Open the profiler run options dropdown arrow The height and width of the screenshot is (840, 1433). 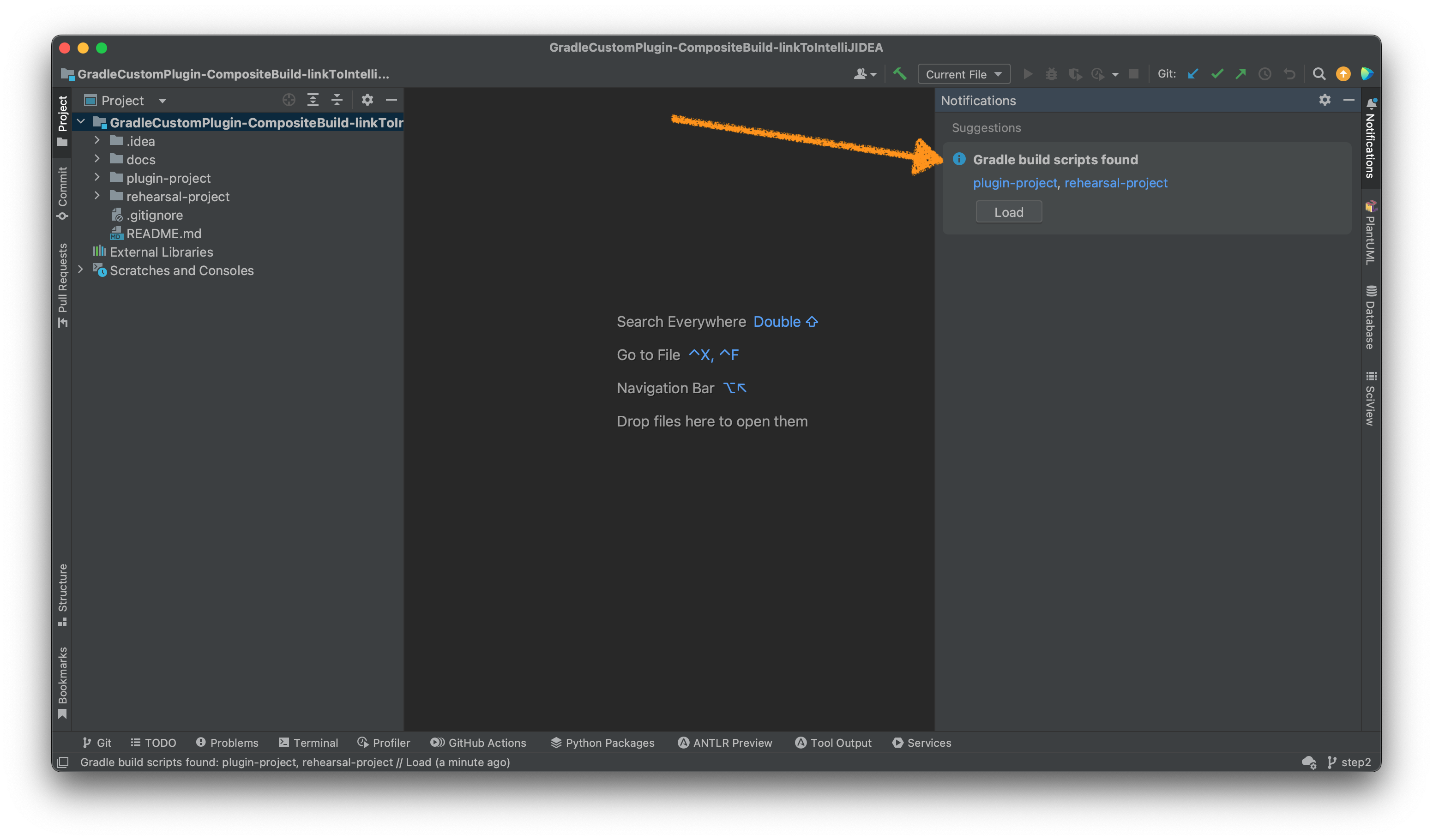pyautogui.click(x=1115, y=74)
